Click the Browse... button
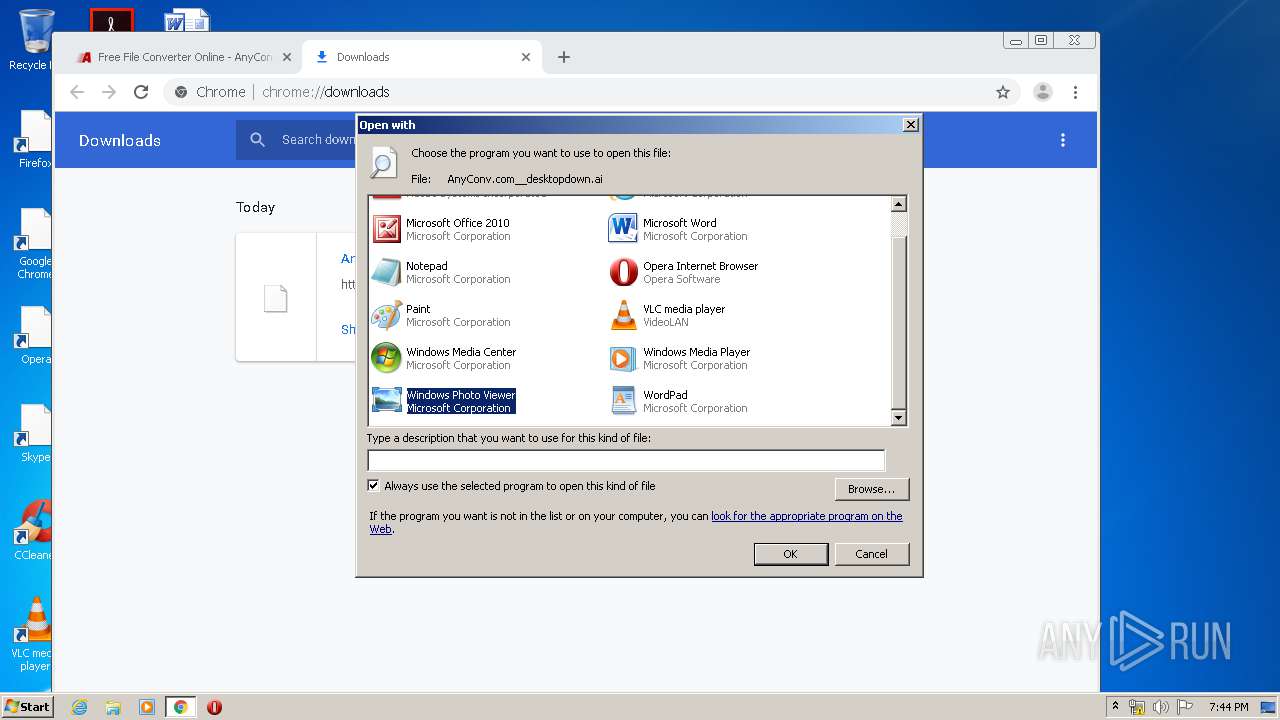1280x720 pixels. (871, 489)
